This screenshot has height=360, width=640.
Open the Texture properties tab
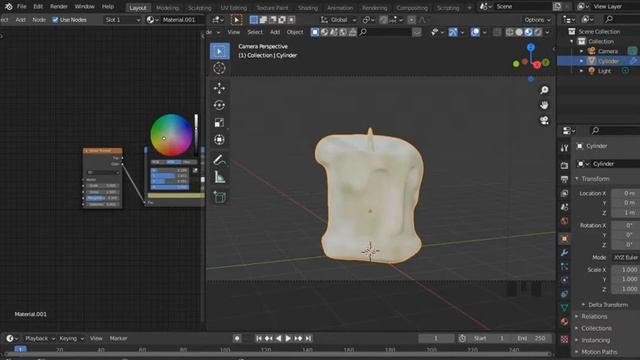[x=564, y=339]
